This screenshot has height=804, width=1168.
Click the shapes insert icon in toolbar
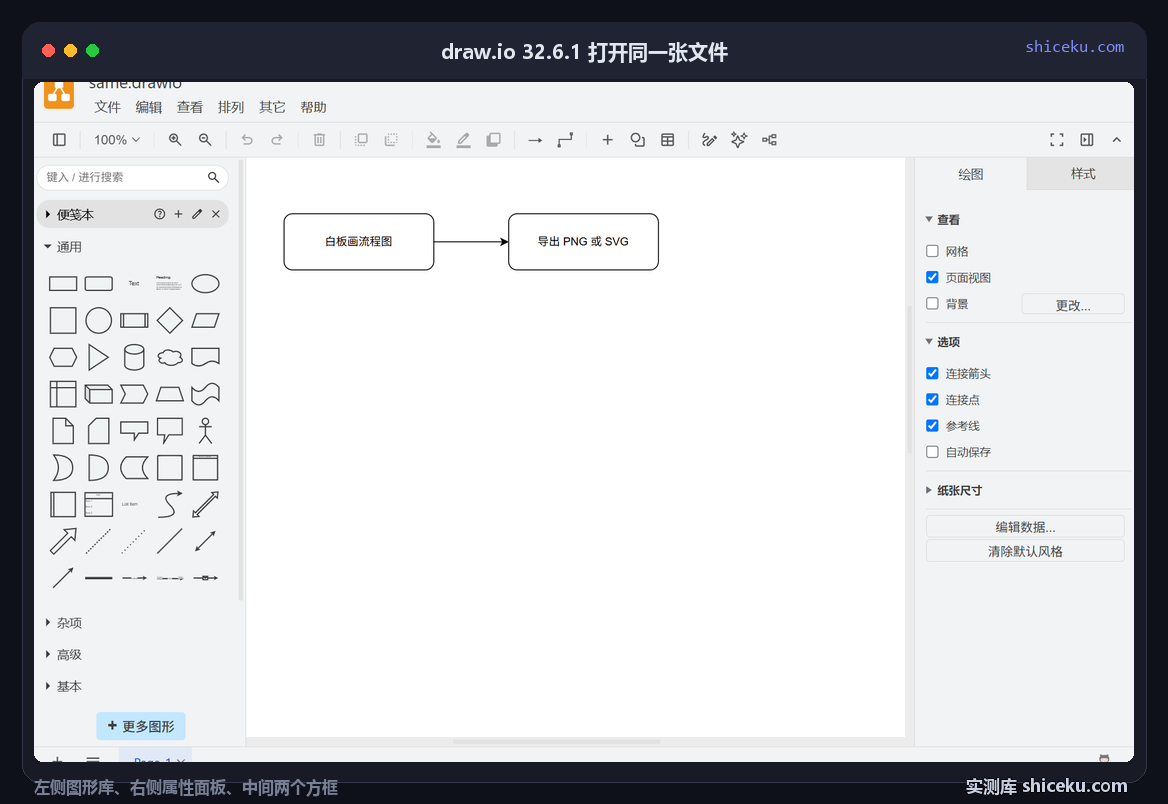[638, 140]
